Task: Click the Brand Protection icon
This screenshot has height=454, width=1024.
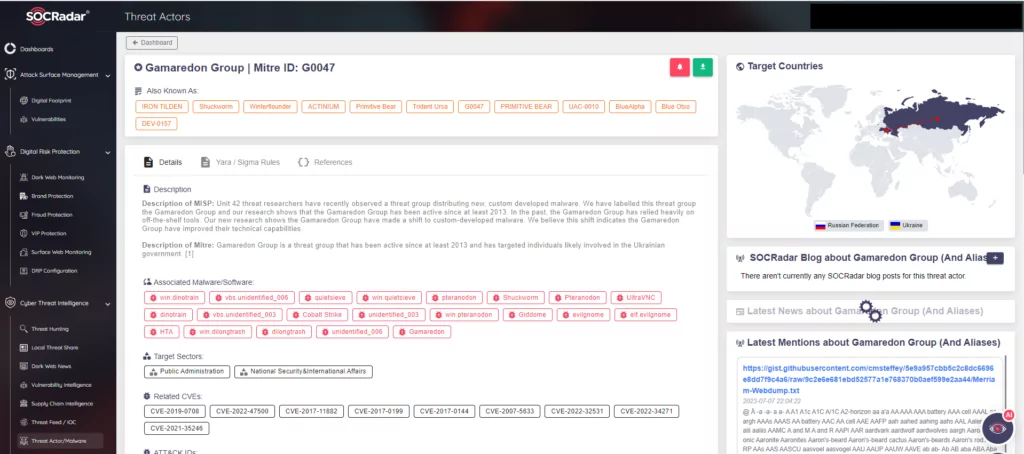Action: pyautogui.click(x=24, y=196)
